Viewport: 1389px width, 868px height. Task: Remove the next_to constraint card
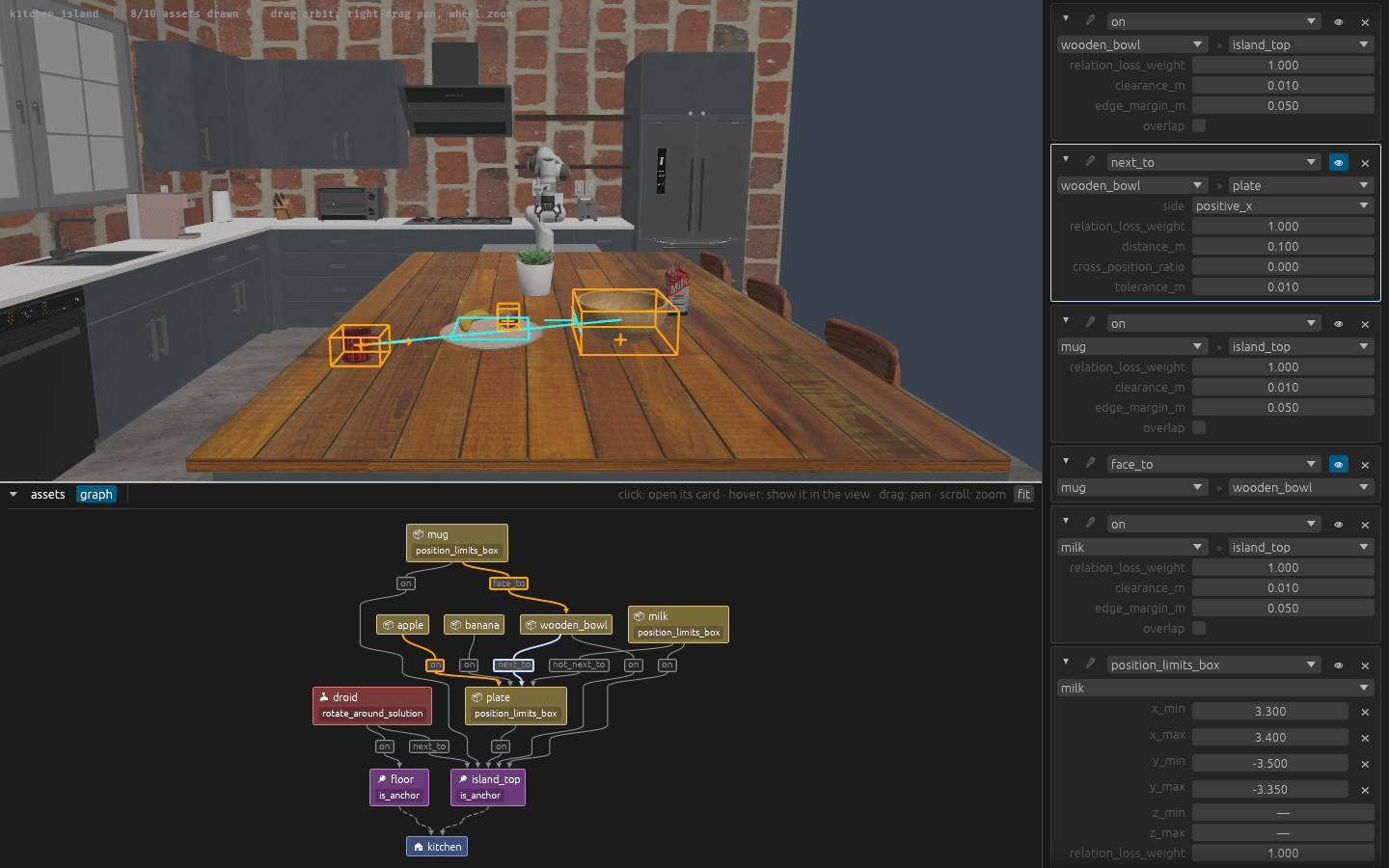pyautogui.click(x=1365, y=163)
